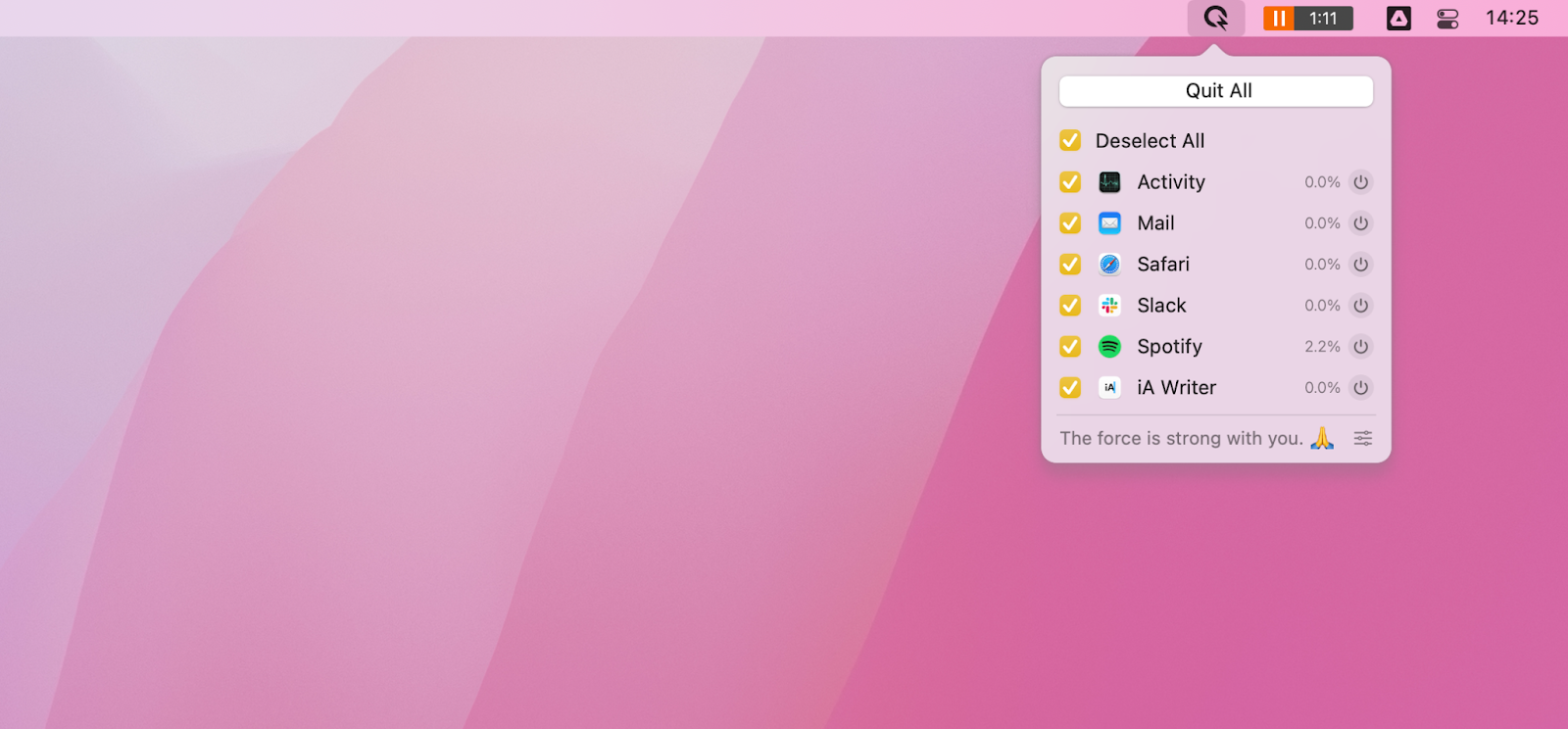The image size is (1568, 729).
Task: Quit Slack with its power icon
Action: [x=1360, y=306]
